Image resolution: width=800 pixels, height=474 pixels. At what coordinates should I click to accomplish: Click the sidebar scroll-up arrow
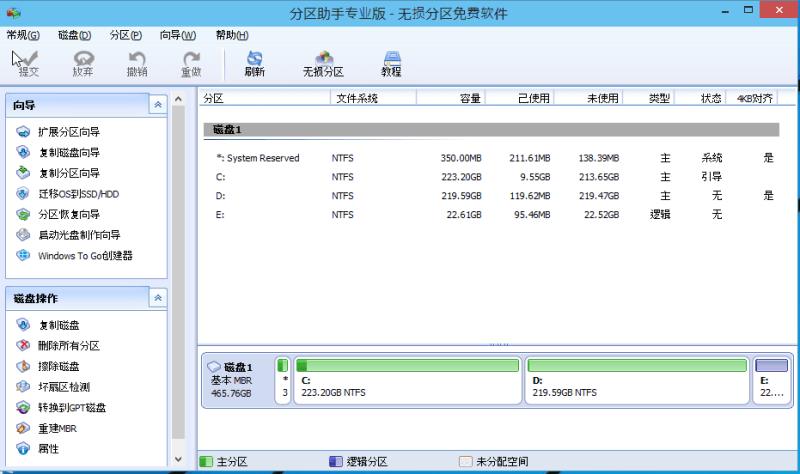tap(178, 99)
